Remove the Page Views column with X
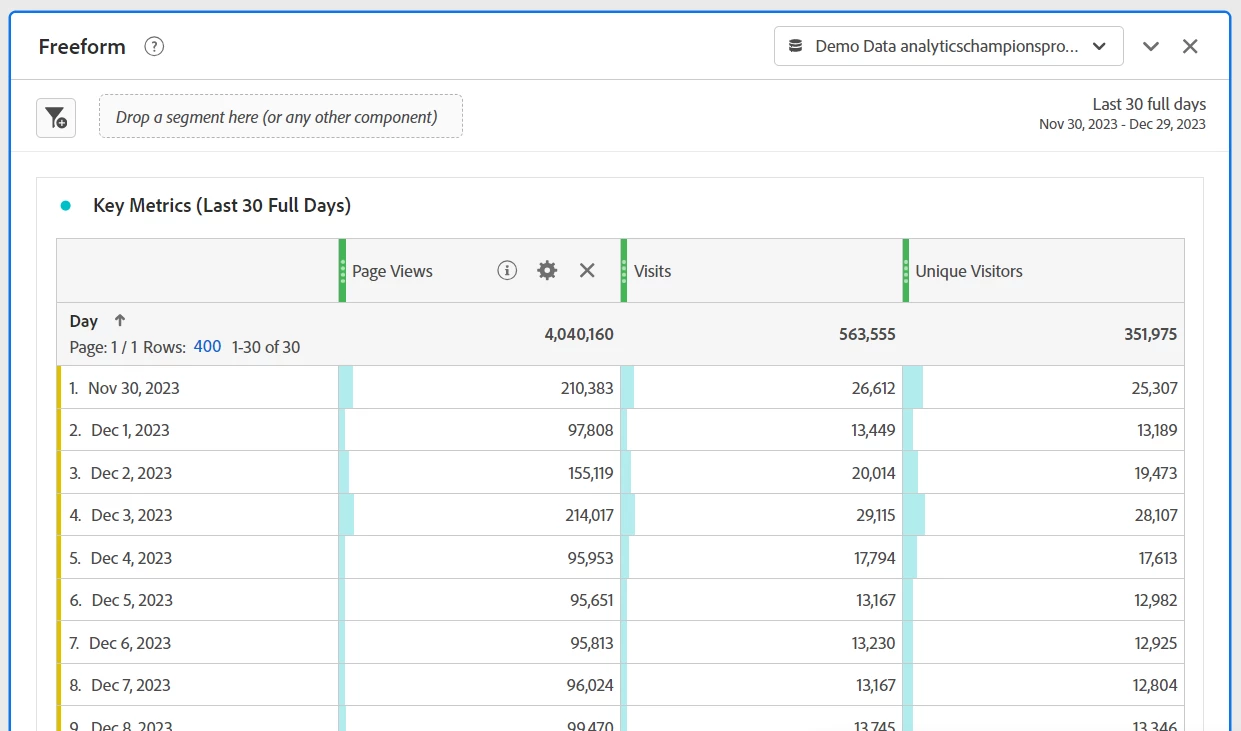The height and width of the screenshot is (731, 1241). point(587,270)
